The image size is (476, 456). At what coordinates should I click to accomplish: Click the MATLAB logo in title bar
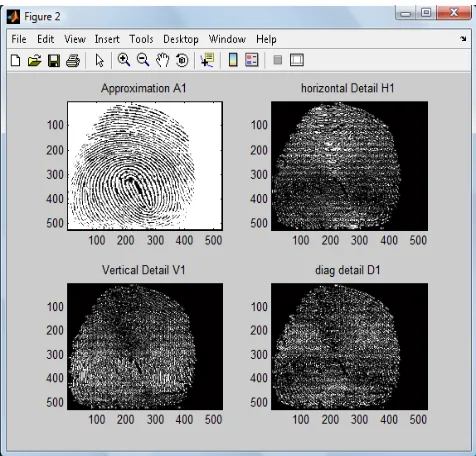point(13,17)
